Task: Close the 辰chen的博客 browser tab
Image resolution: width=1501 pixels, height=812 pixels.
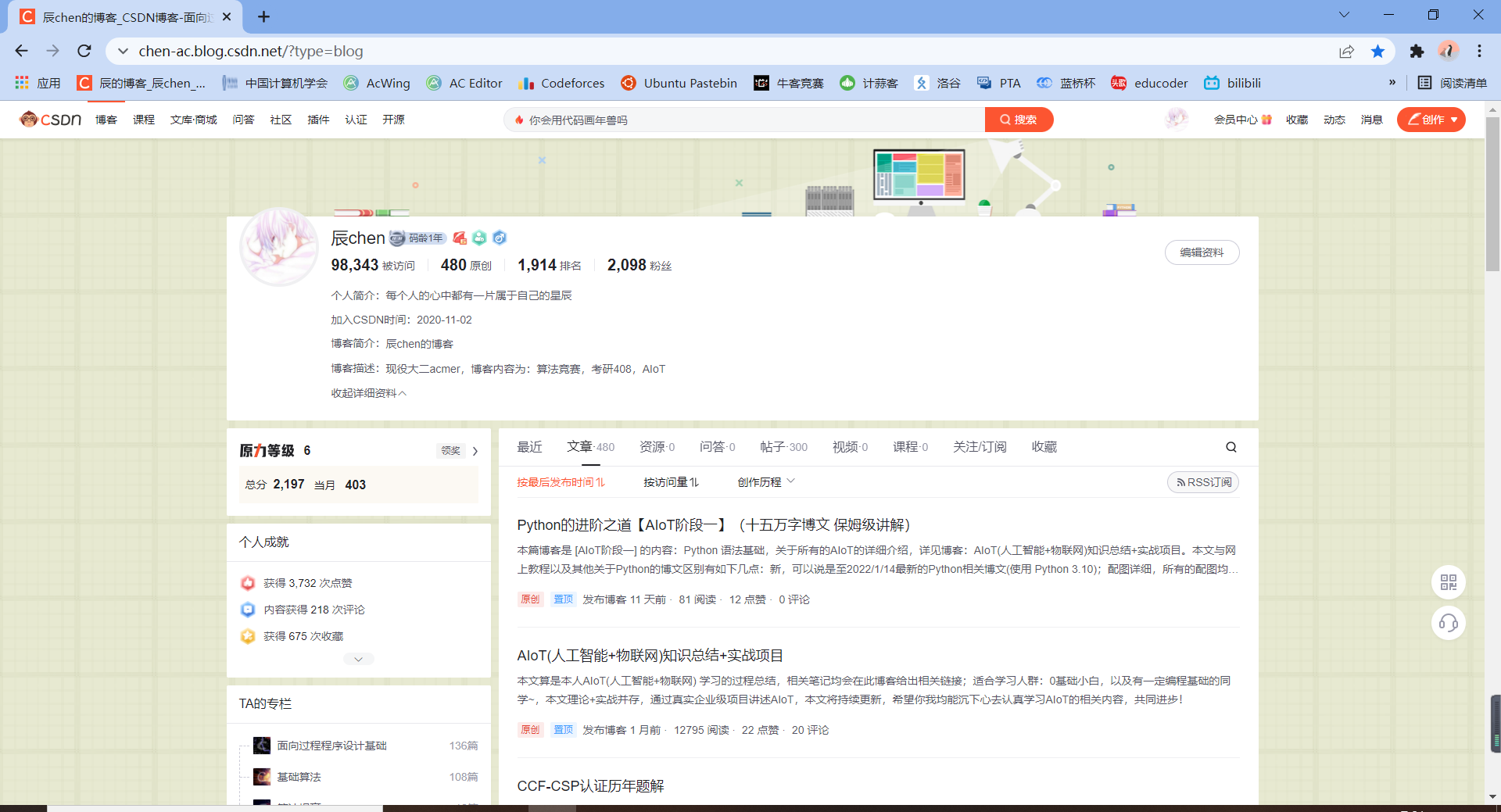Action: coord(227,16)
